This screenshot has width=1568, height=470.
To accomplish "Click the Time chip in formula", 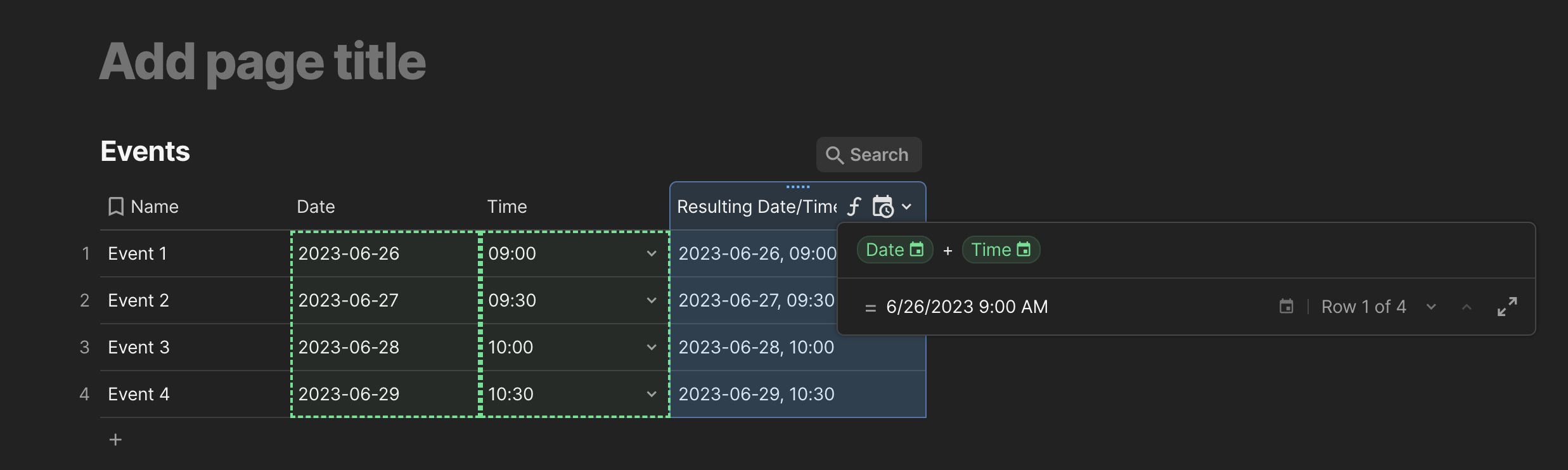I will (1000, 250).
